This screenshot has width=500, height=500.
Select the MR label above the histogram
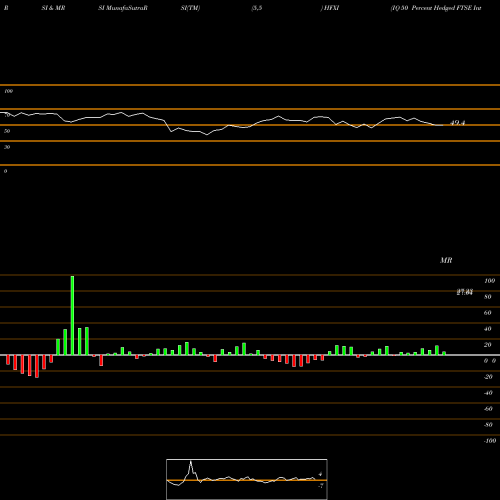pyautogui.click(x=446, y=260)
